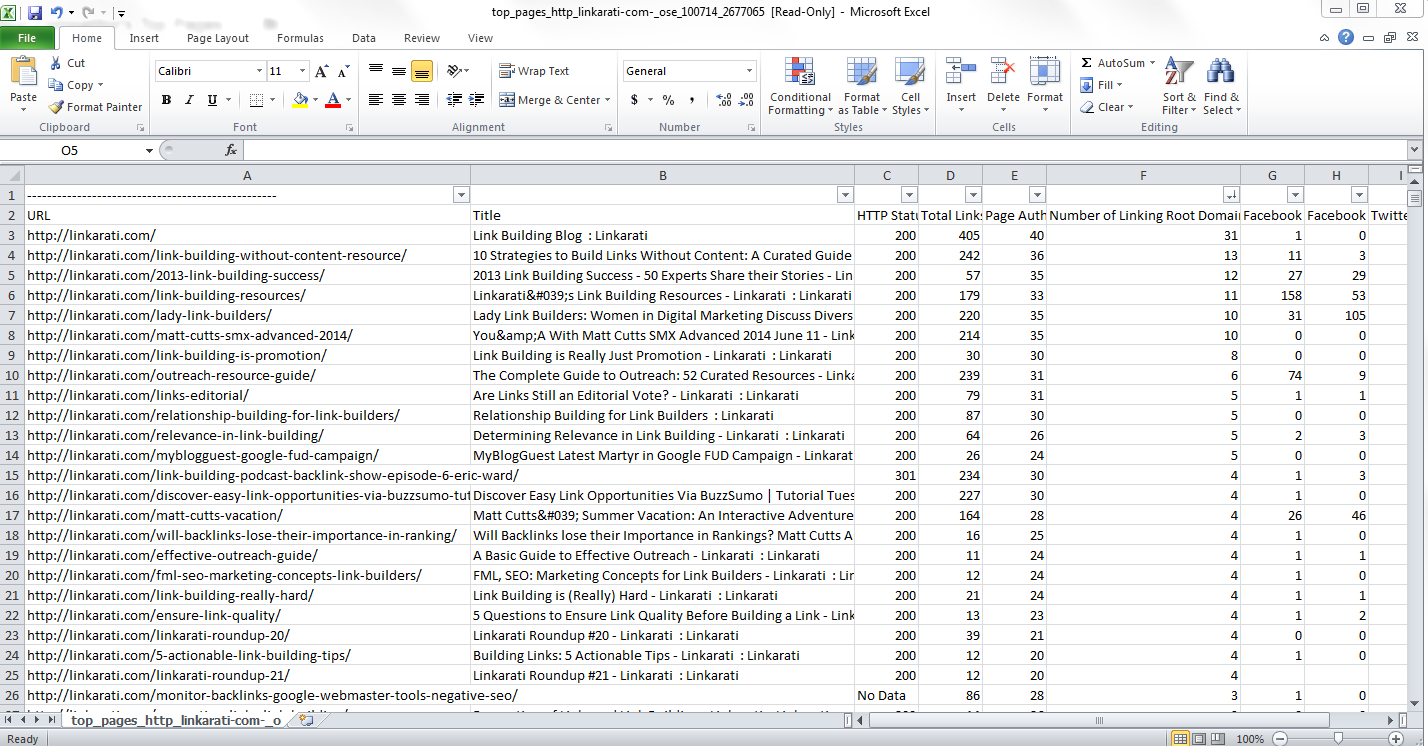
Task: Toggle Align Text Right
Action: pyautogui.click(x=422, y=100)
